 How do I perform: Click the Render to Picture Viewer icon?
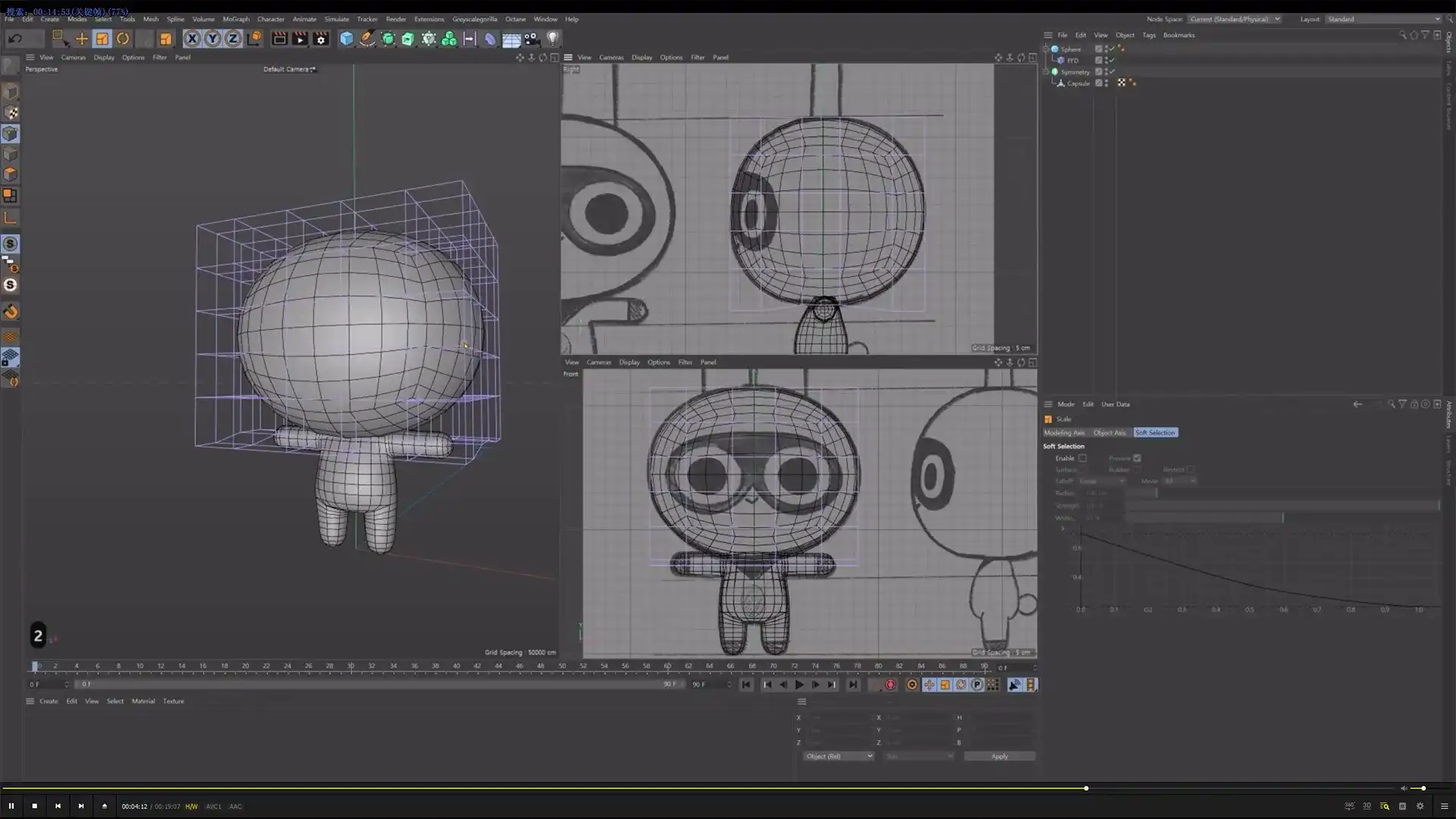[x=300, y=39]
